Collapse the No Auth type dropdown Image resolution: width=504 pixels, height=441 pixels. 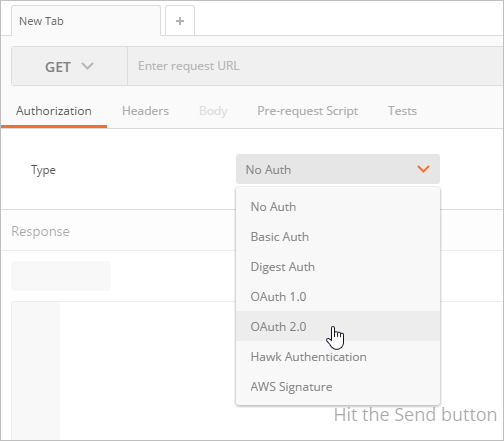click(x=338, y=169)
